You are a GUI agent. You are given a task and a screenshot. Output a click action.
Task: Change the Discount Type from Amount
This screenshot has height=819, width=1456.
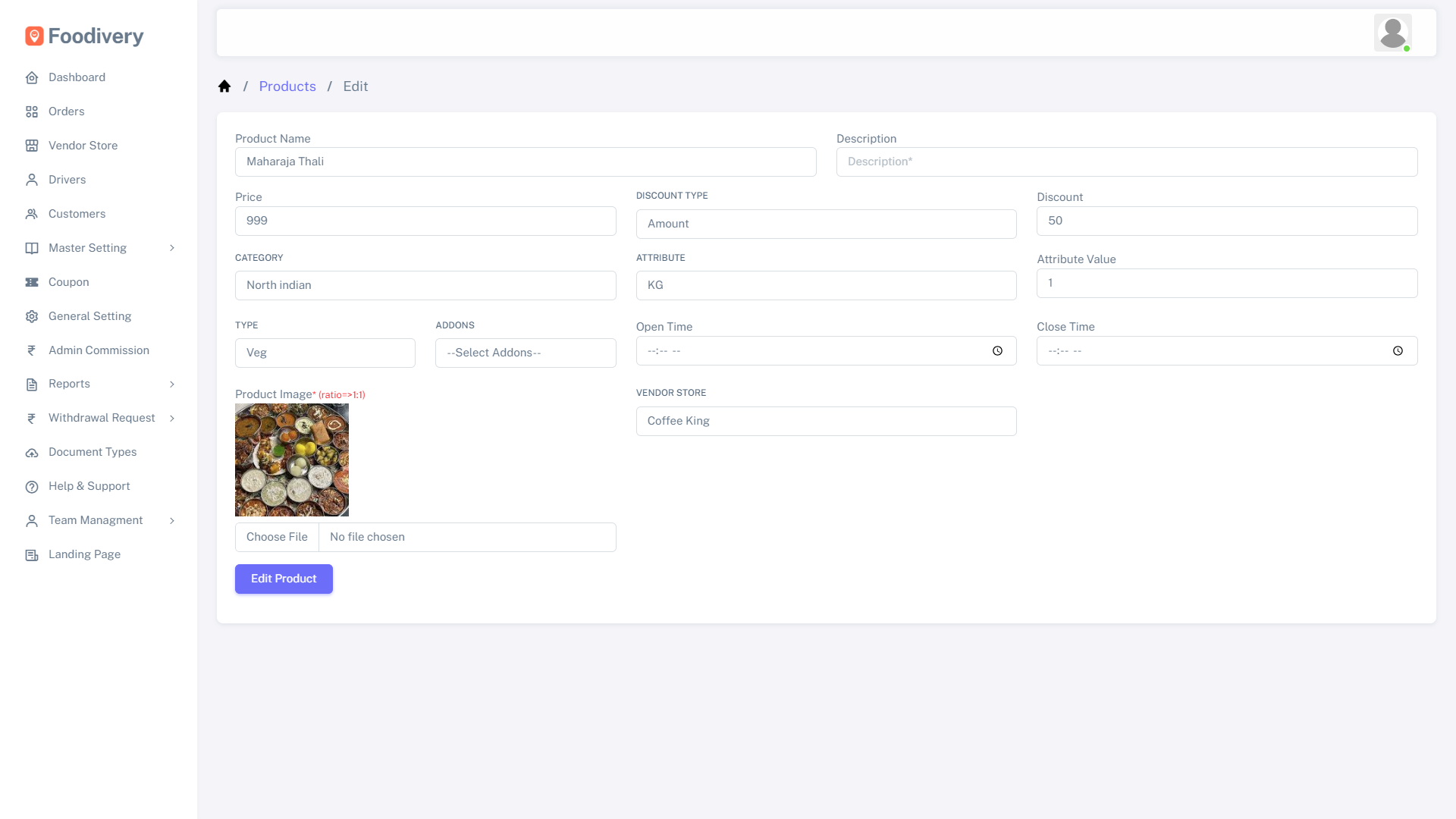click(826, 224)
